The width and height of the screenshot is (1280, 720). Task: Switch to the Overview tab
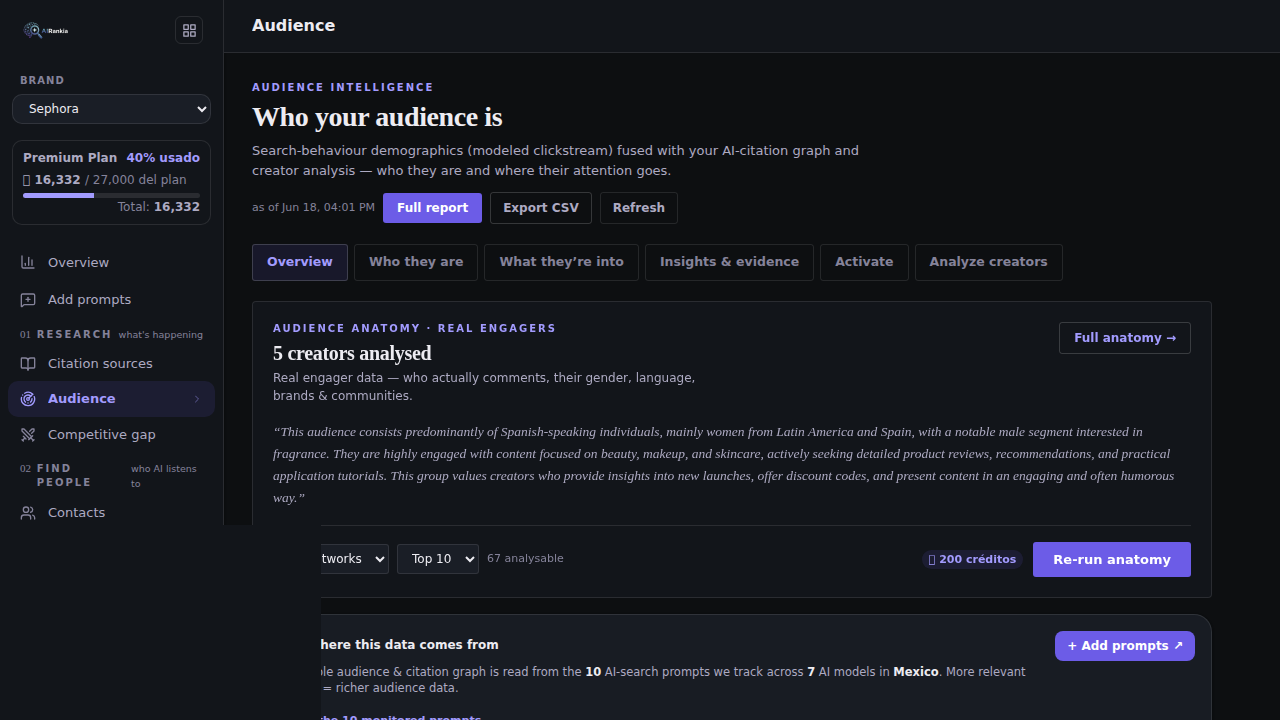pos(300,262)
